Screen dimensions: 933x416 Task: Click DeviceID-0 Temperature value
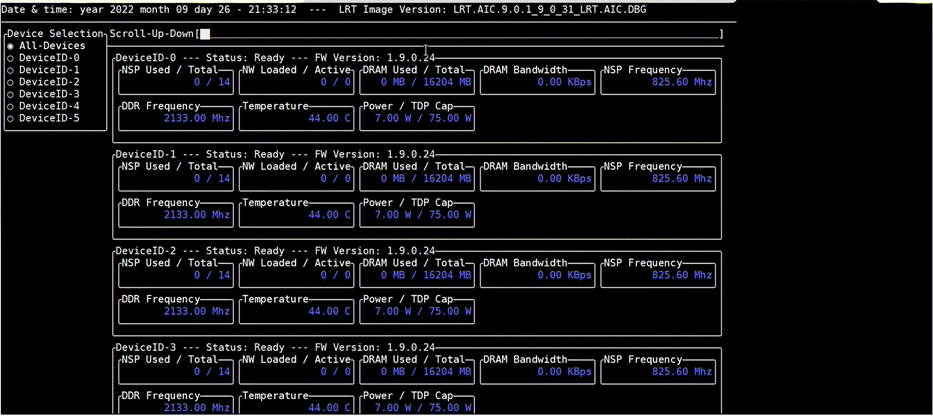point(330,118)
